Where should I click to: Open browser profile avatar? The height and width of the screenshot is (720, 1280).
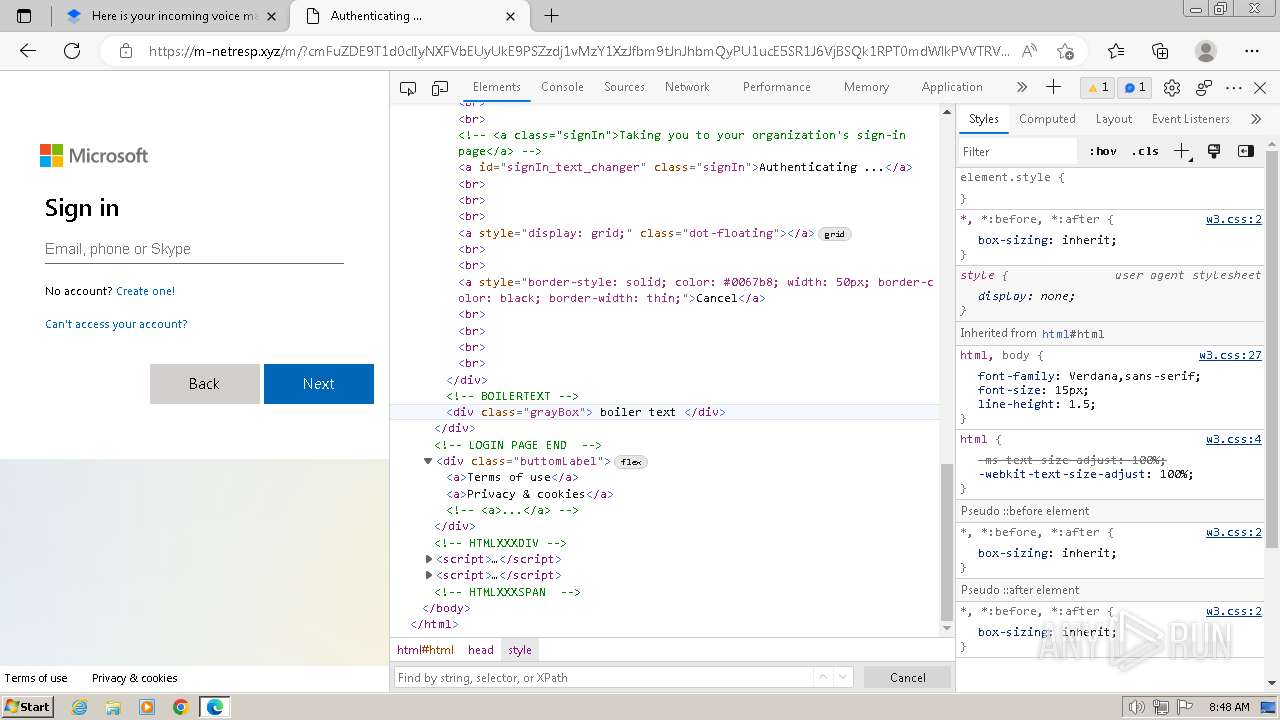pyautogui.click(x=1206, y=51)
